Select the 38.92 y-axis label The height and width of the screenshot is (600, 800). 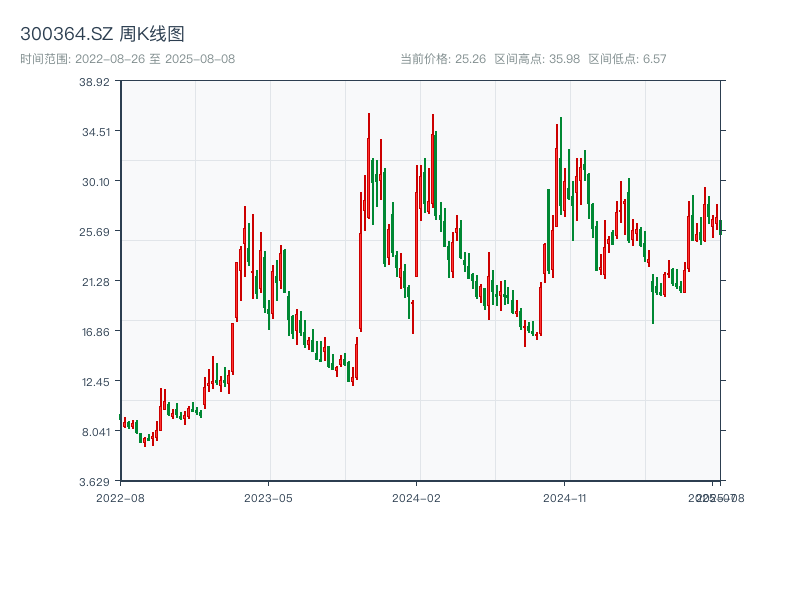click(x=94, y=82)
